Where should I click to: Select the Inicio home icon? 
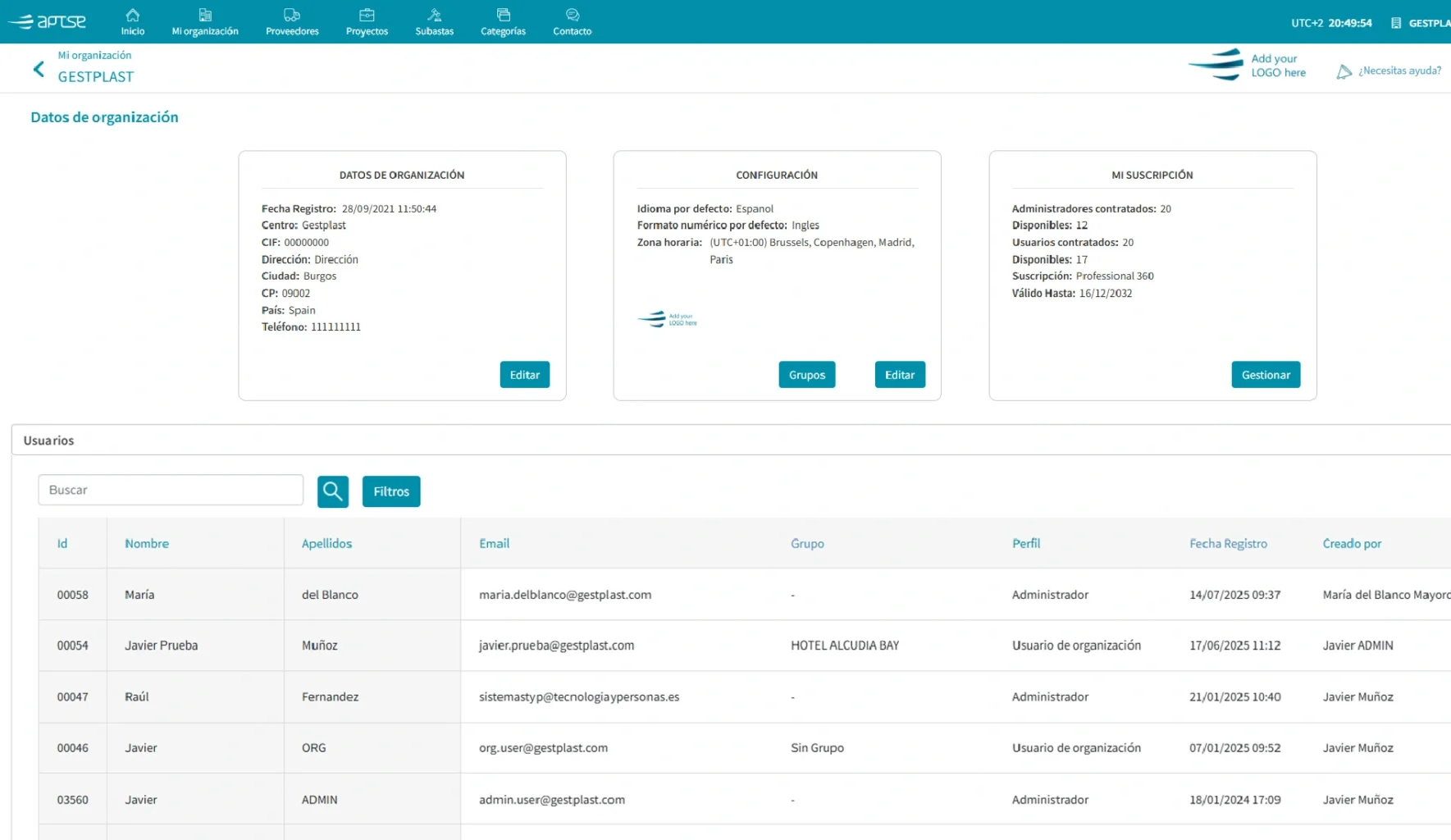(132, 14)
